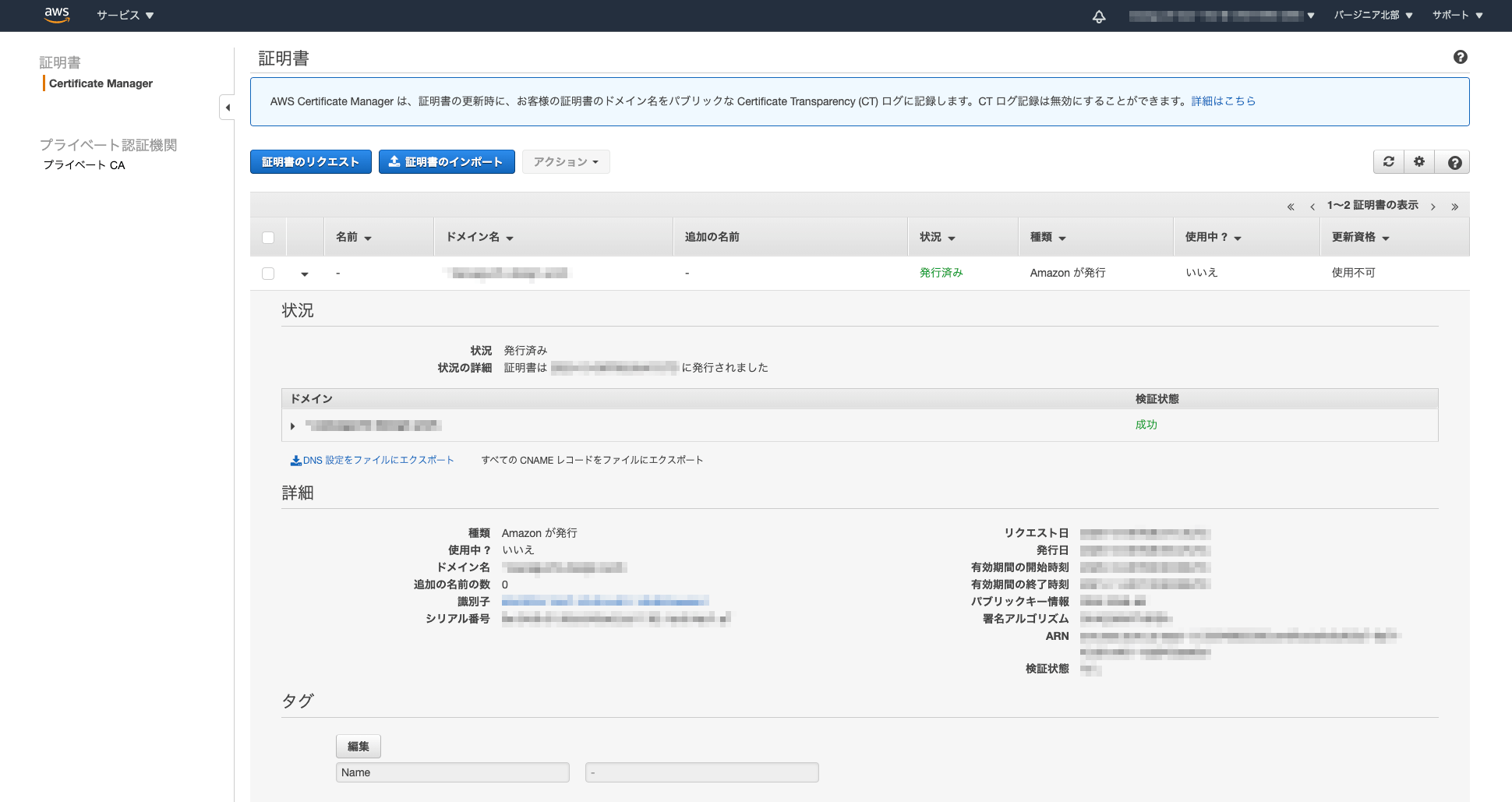Go to next page of certificates

point(1433,207)
